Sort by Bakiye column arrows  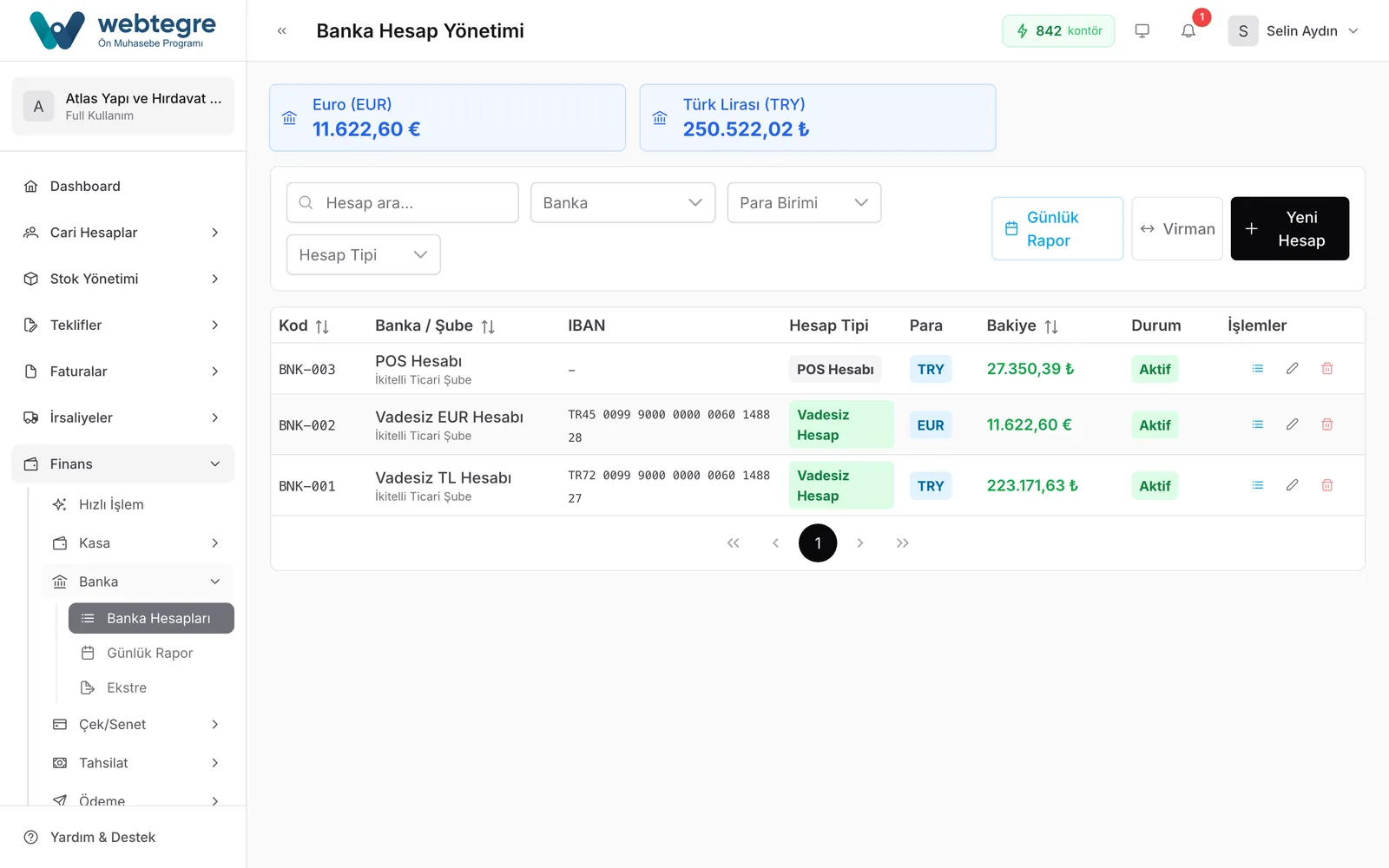click(1051, 326)
